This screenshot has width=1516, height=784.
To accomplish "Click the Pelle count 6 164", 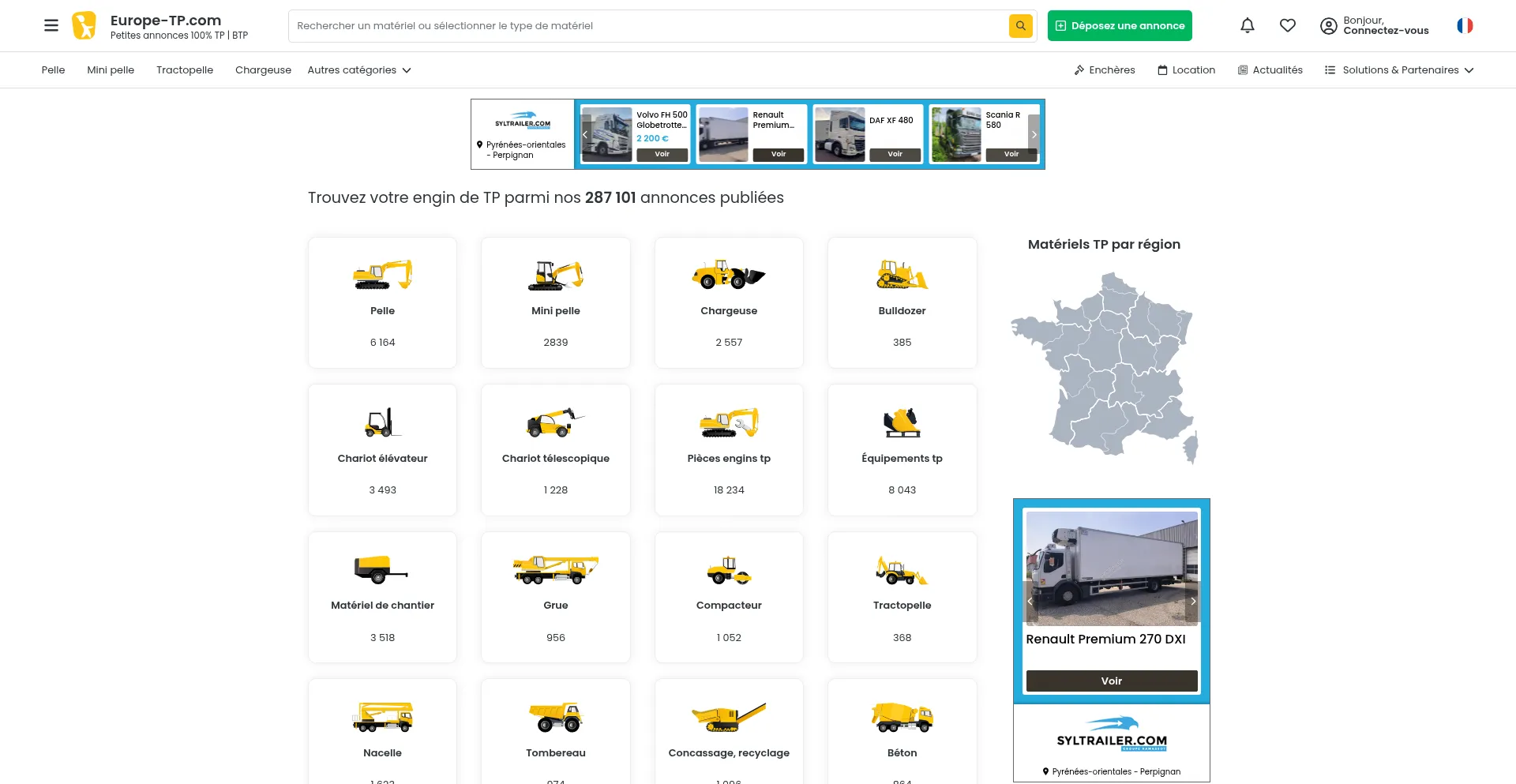I will [x=382, y=343].
